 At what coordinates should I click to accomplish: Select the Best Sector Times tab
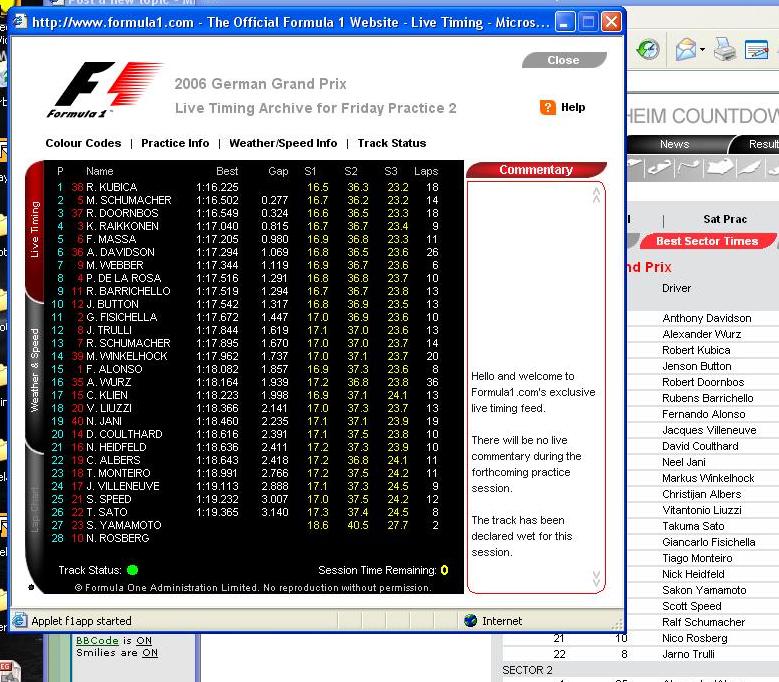[706, 241]
